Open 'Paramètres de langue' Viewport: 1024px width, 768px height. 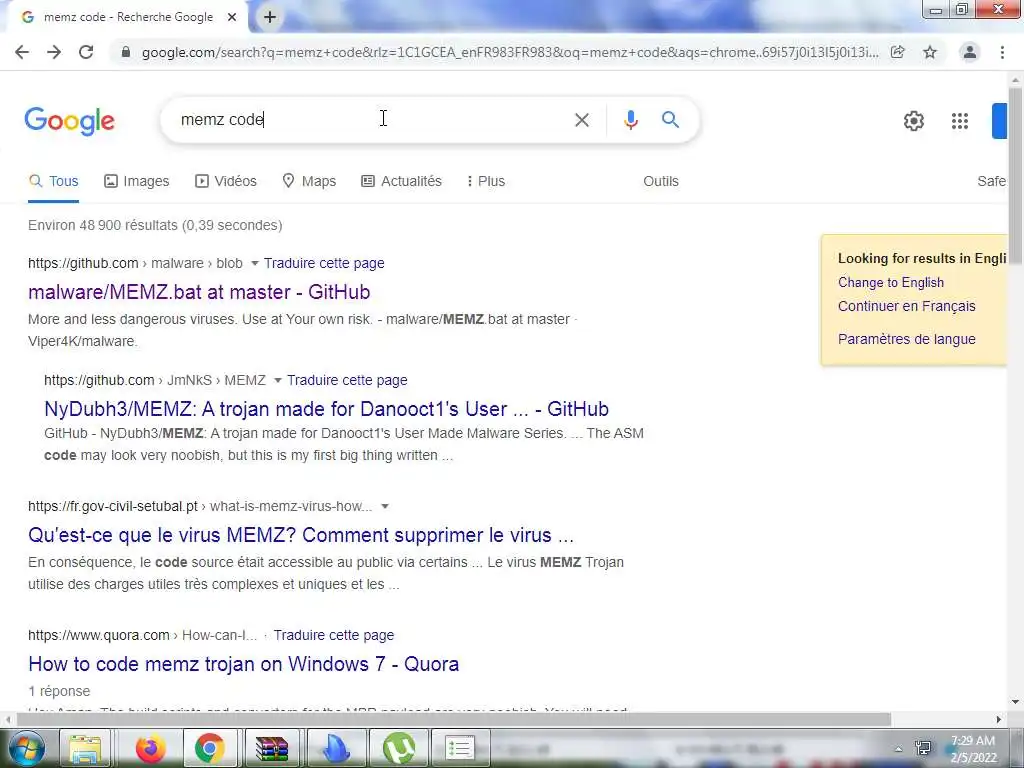click(906, 339)
